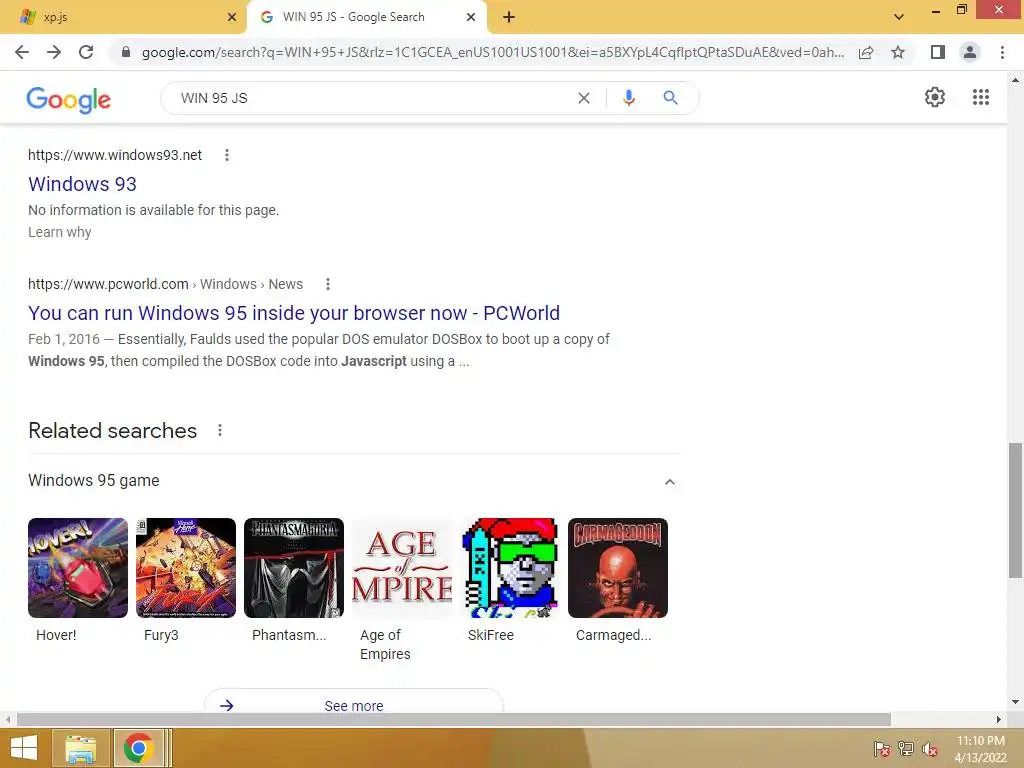This screenshot has height=768, width=1024.
Task: Collapse the Windows 95 game section
Action: pos(669,482)
